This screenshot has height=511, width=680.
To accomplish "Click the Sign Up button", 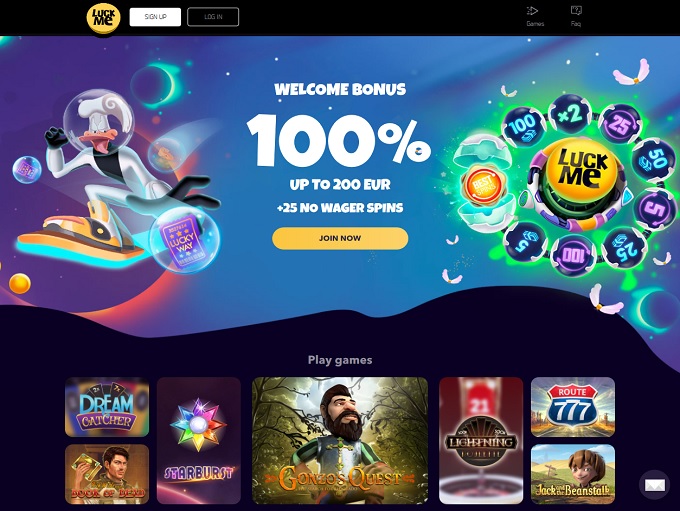I will point(155,17).
